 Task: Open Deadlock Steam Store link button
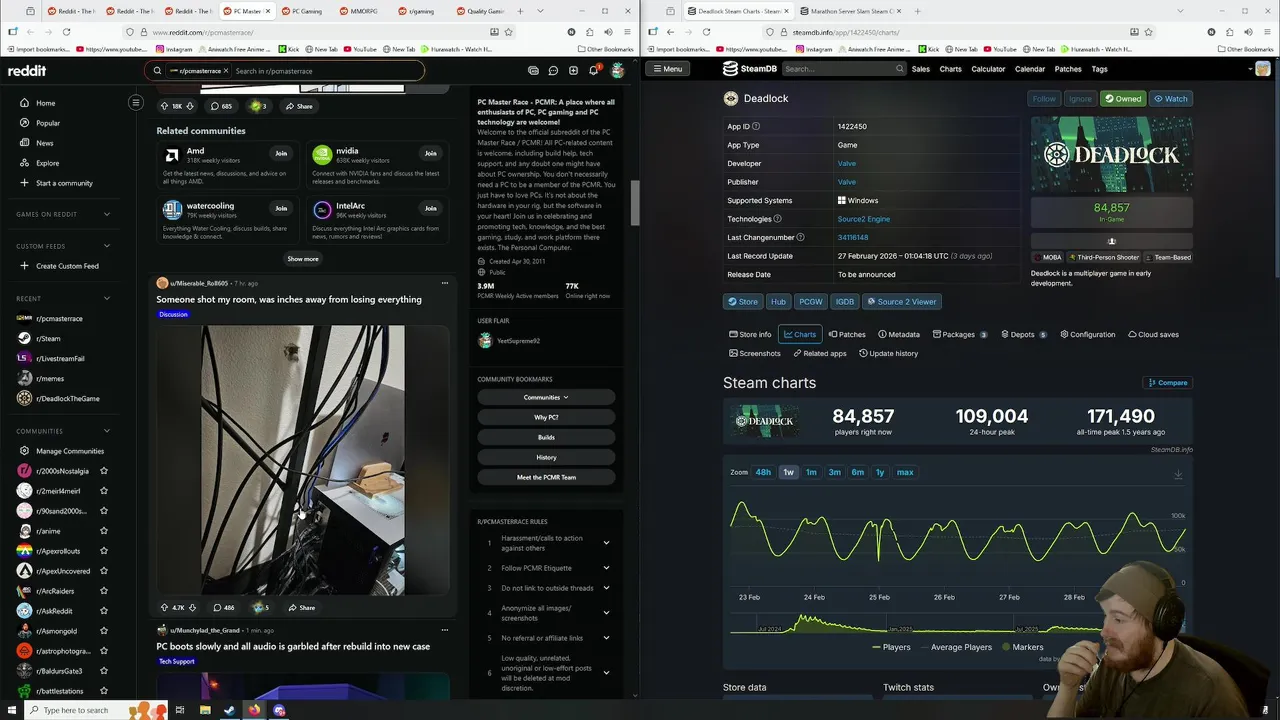tap(742, 301)
